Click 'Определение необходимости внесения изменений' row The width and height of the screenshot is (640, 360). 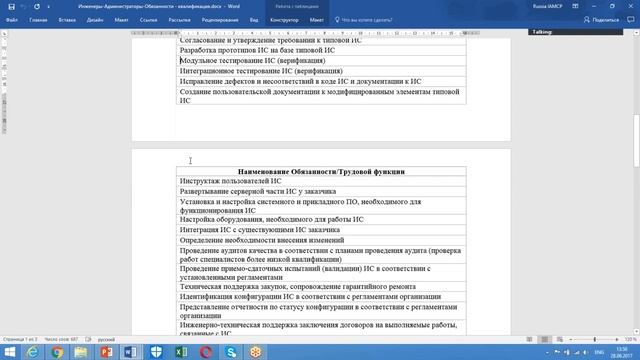(321, 240)
